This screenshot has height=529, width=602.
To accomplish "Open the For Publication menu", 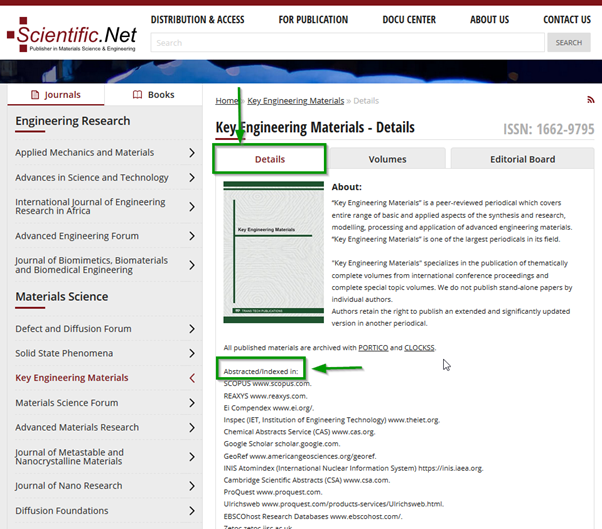I will coord(313,20).
